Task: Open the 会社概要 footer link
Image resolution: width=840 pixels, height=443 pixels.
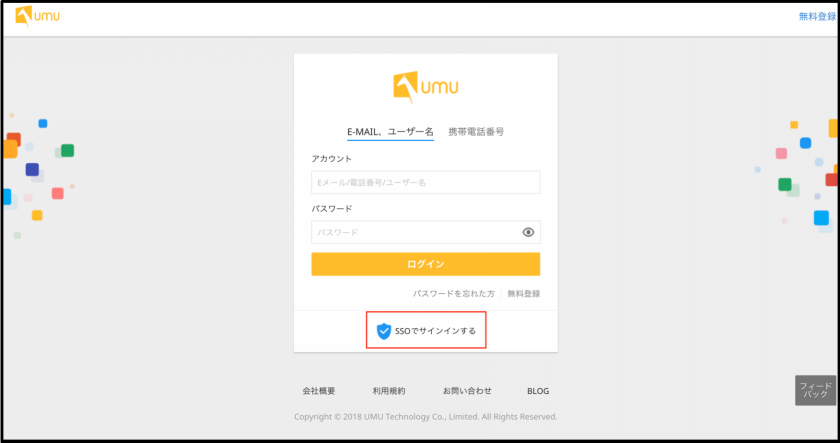Action: click(319, 391)
